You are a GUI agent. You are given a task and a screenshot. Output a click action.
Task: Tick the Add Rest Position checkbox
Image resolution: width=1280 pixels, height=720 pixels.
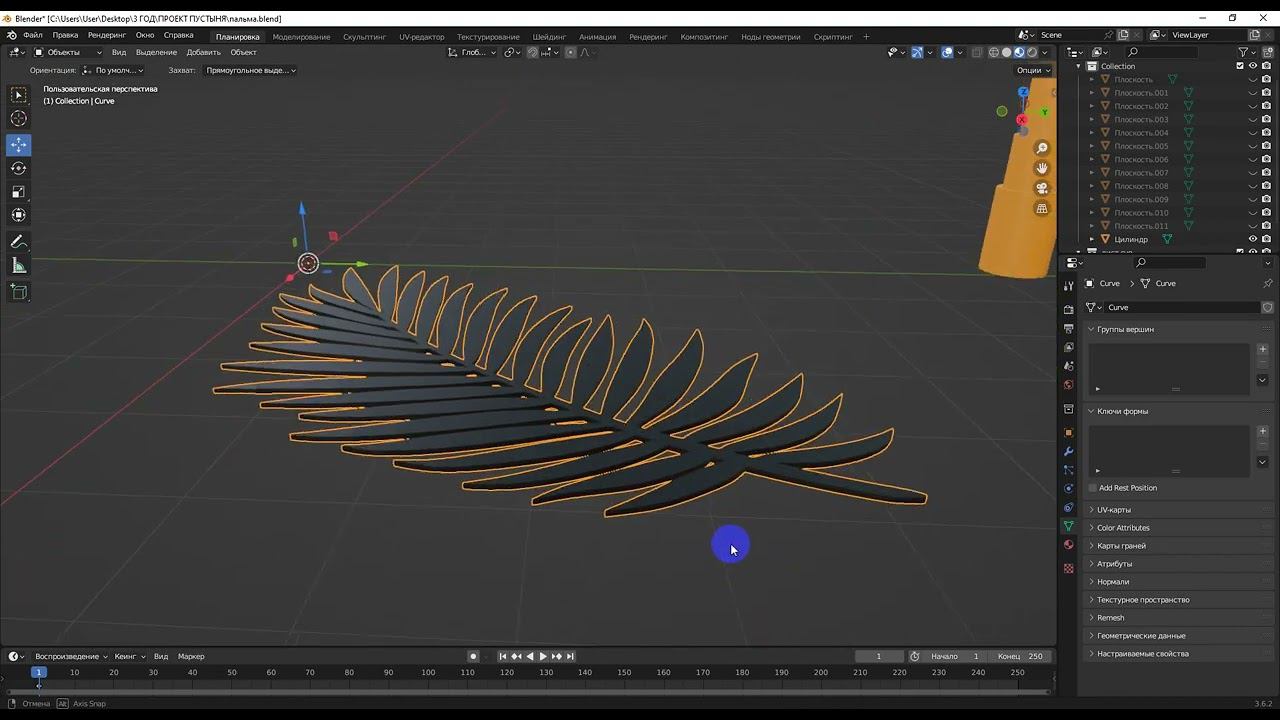click(x=1092, y=488)
